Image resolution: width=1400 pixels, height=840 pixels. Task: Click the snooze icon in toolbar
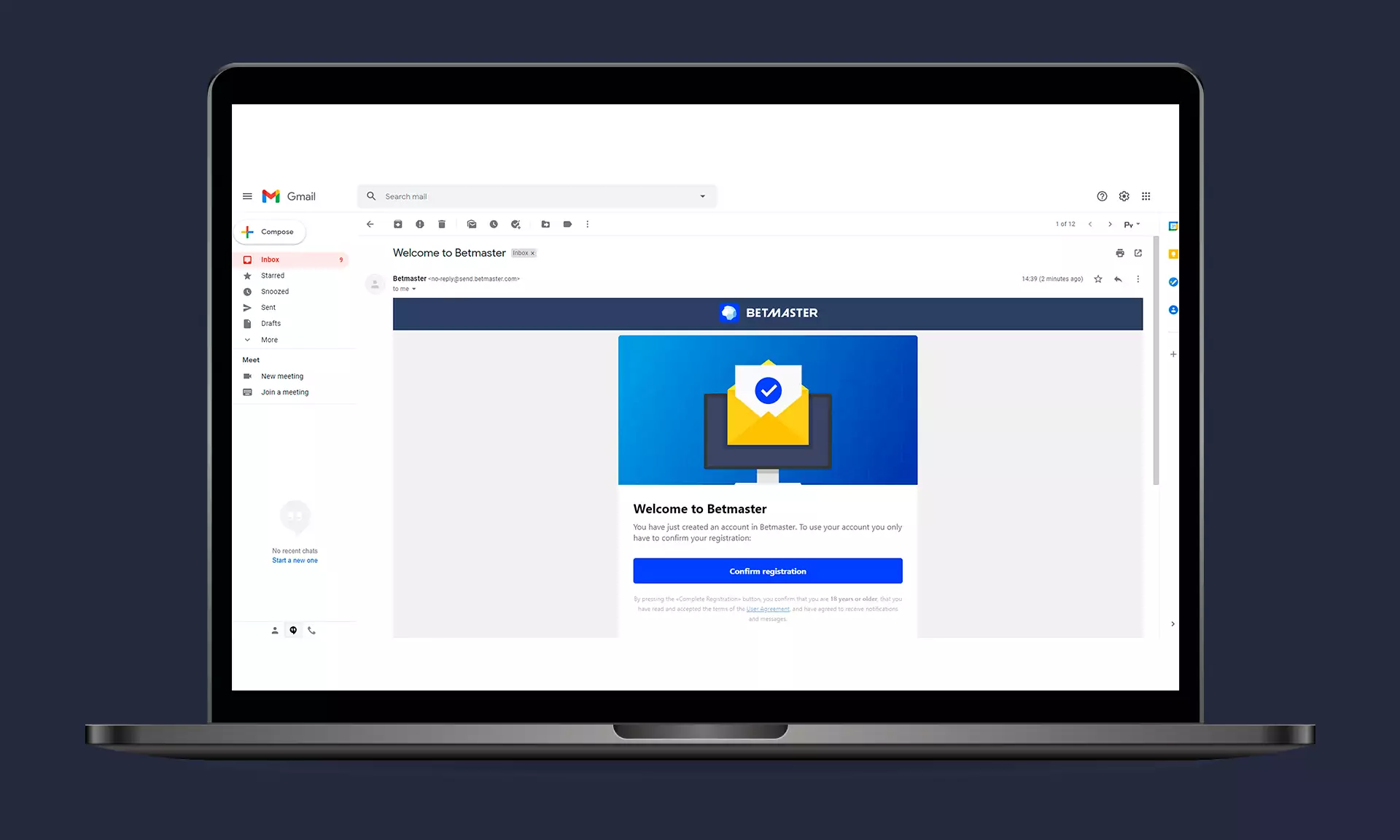(x=493, y=224)
